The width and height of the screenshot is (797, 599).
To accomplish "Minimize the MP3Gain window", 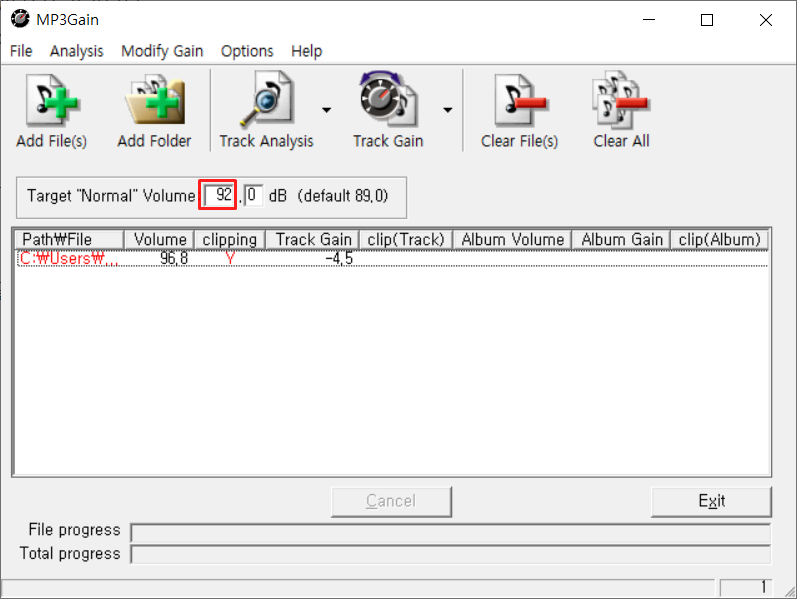I will click(x=649, y=20).
